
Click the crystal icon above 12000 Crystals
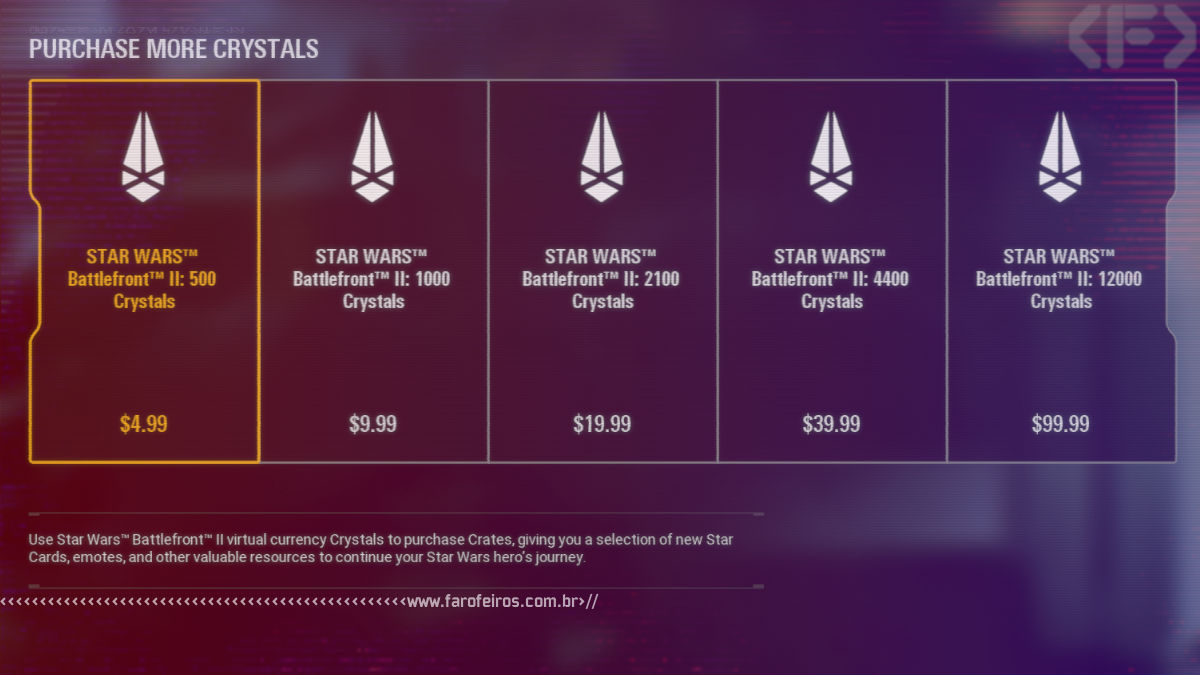pyautogui.click(x=1060, y=156)
